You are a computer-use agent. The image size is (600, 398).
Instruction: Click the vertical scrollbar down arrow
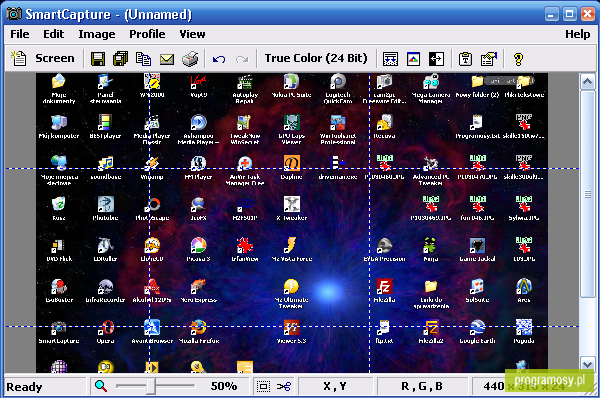(x=587, y=364)
